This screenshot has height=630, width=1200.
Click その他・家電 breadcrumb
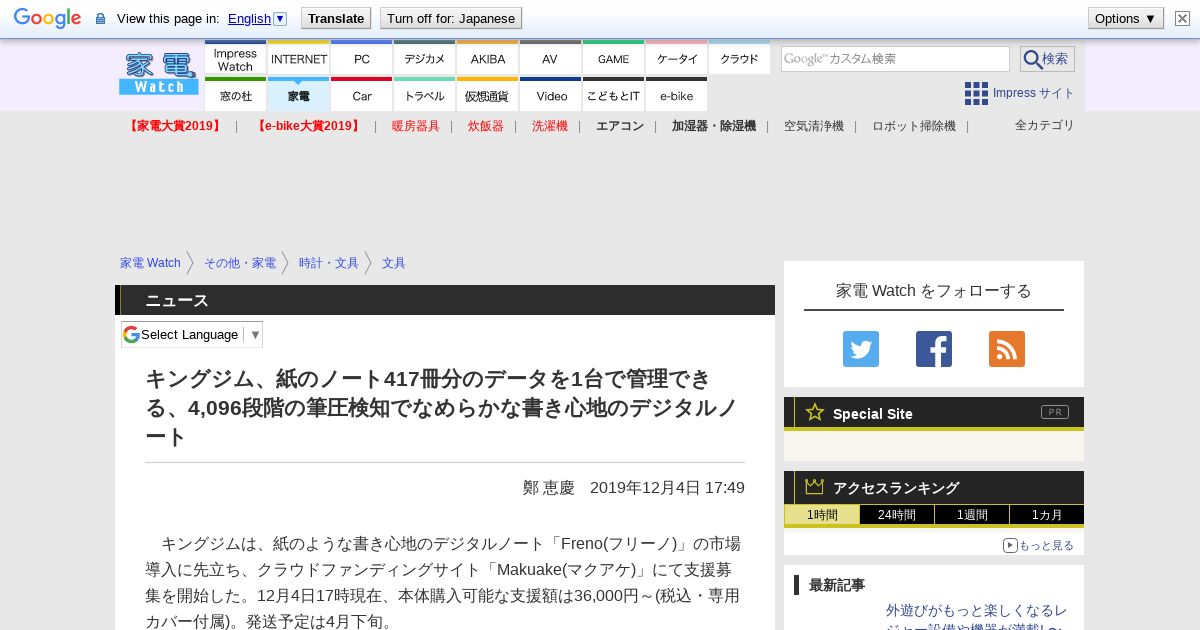click(x=240, y=263)
